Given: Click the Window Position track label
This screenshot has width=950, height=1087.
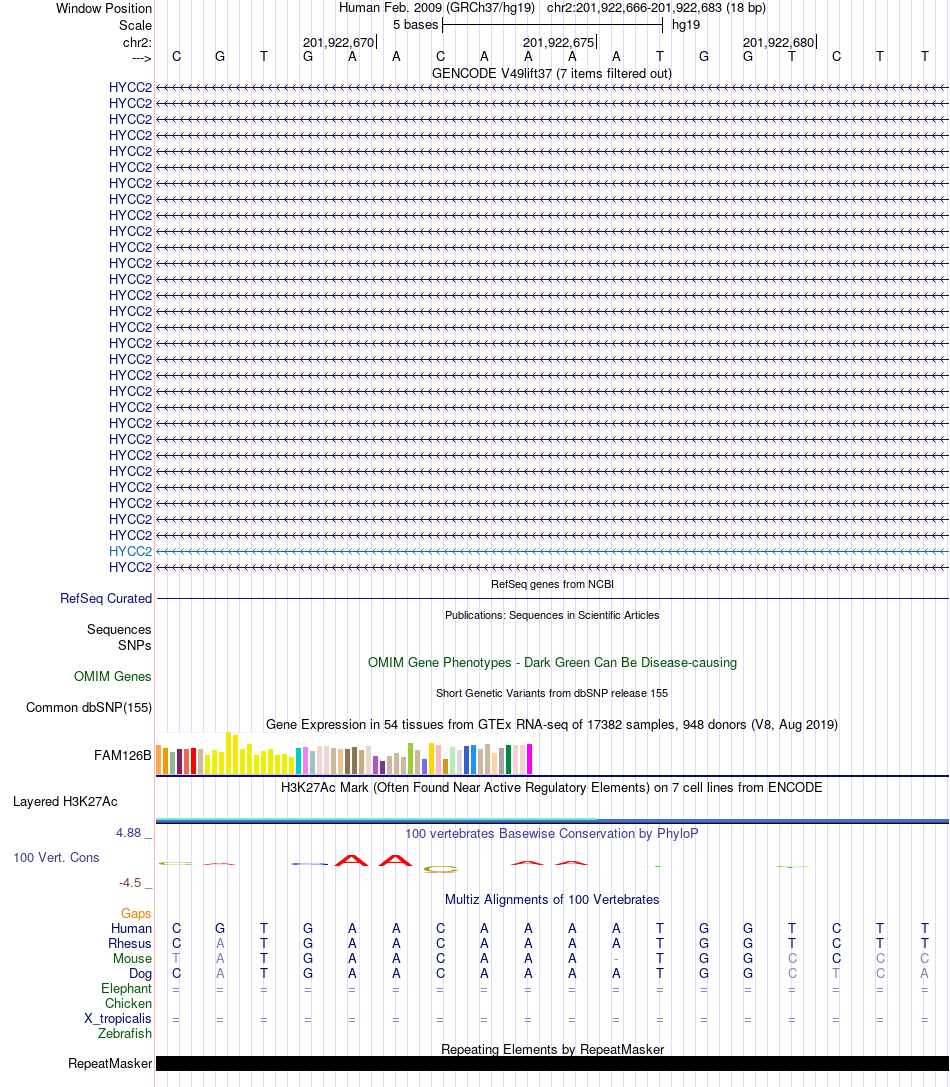Looking at the screenshot, I should click(103, 8).
